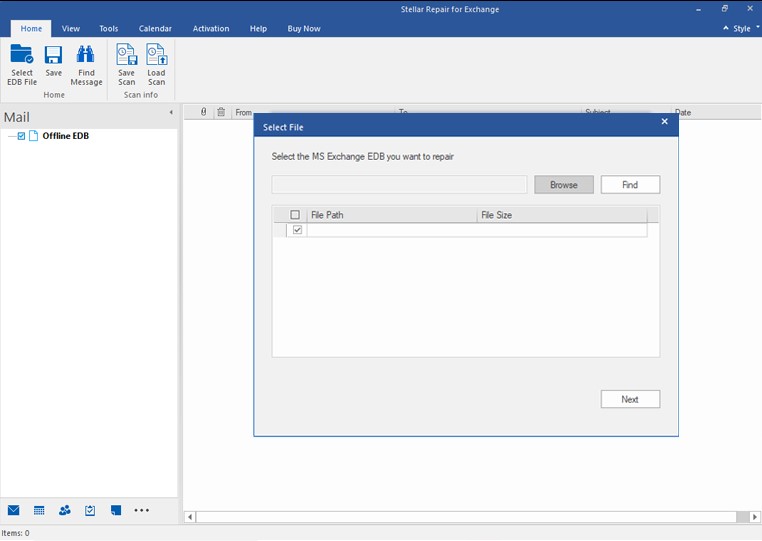The height and width of the screenshot is (541, 762).
Task: Click the Browse button
Action: (x=564, y=185)
